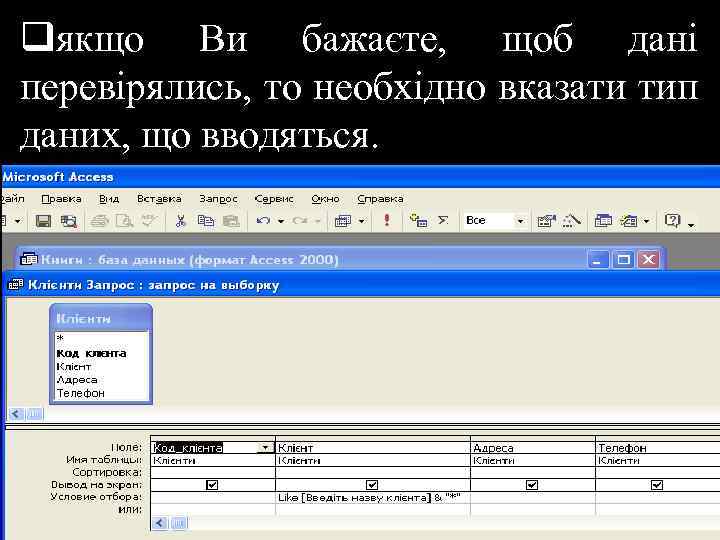
Task: Click the Cut scissors icon
Action: (180, 221)
